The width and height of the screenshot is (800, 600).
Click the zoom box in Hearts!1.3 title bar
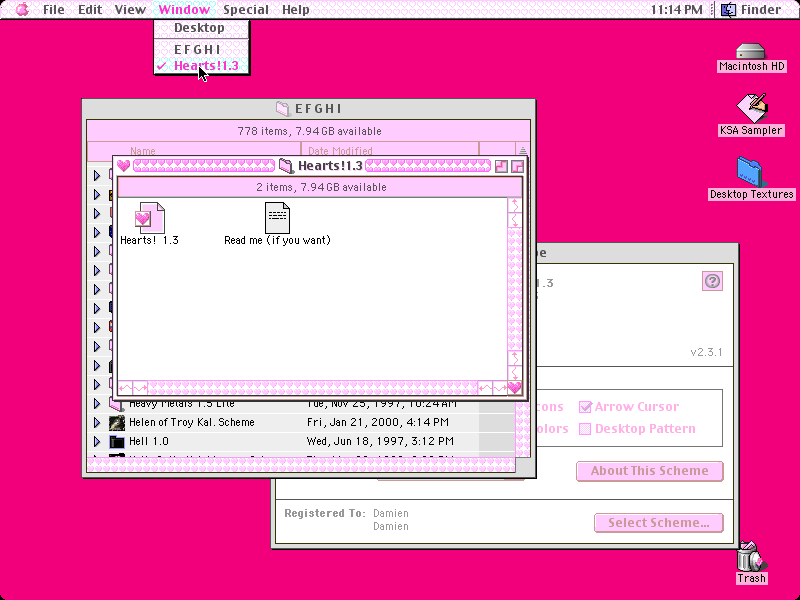(x=502, y=166)
